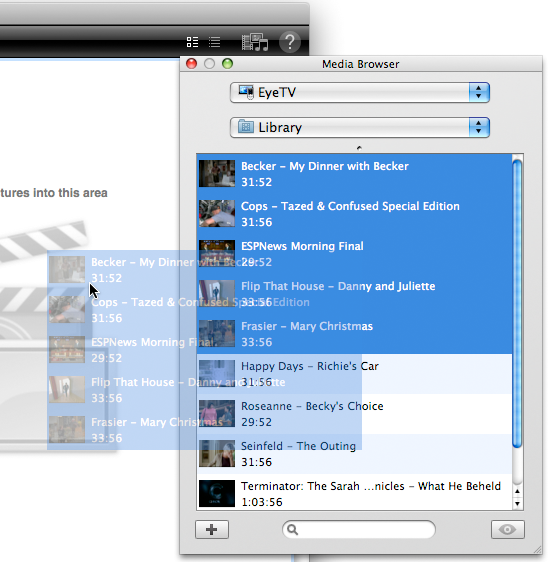Viewport: 548px width, 562px height.
Task: Click the Cops recording thumbnail
Action: pyautogui.click(x=217, y=214)
